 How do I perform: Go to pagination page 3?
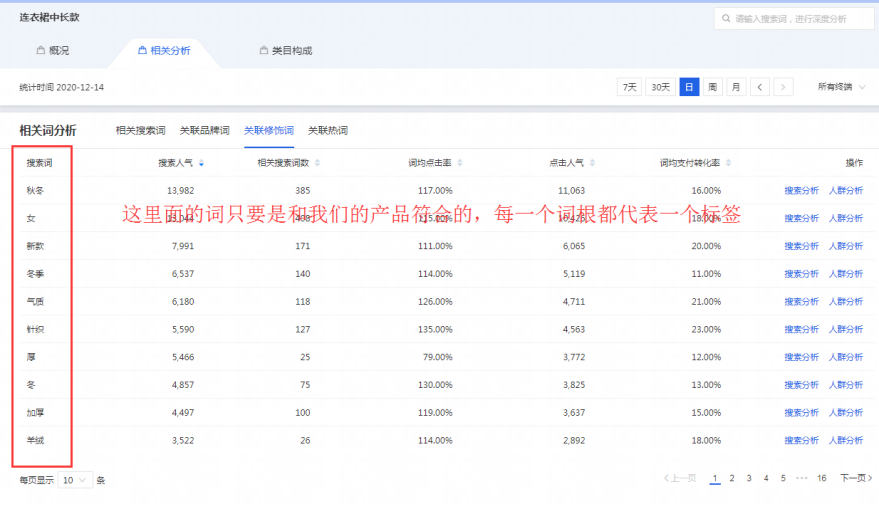(749, 478)
